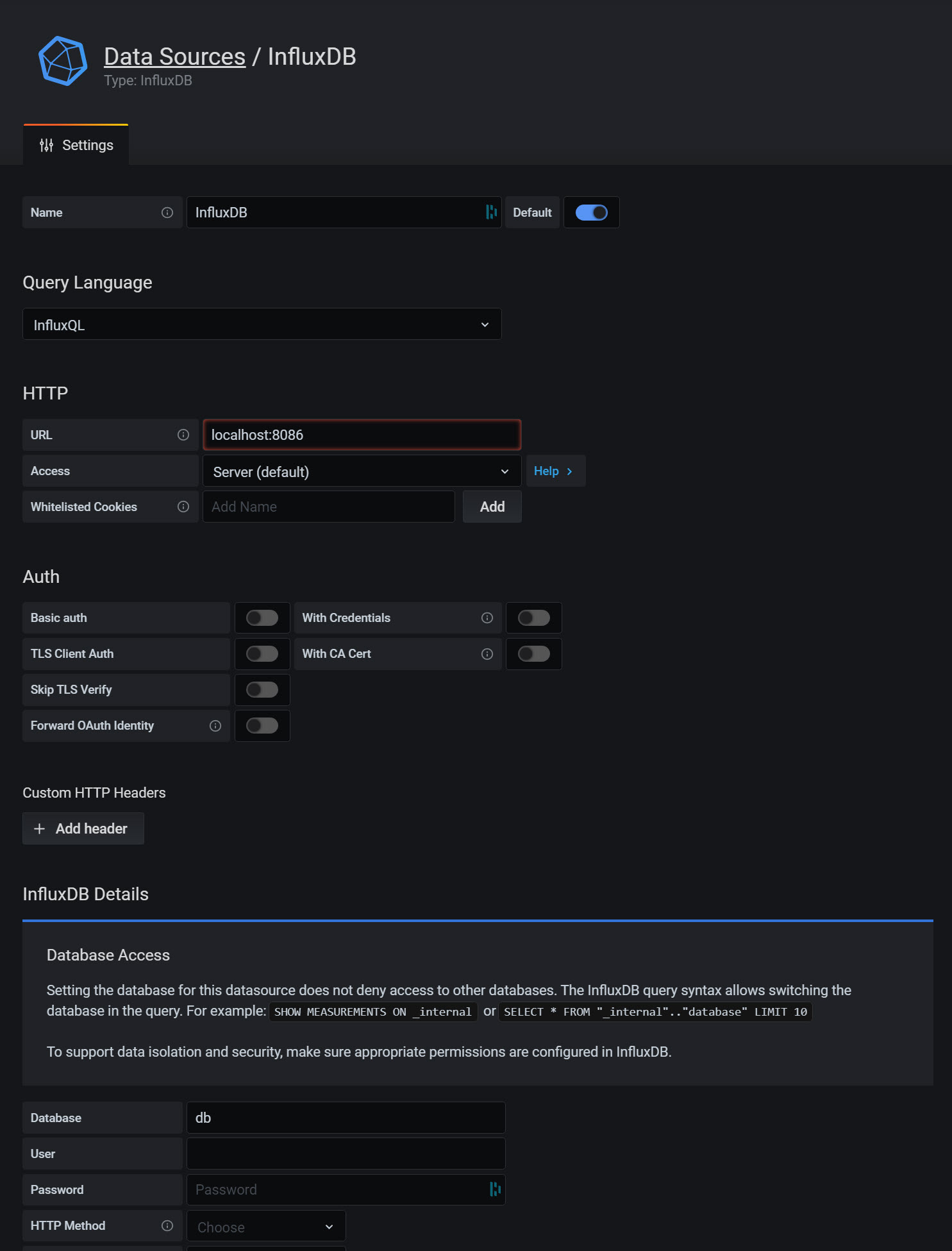
Task: Click Add to whitelist a cookie
Action: coord(492,507)
